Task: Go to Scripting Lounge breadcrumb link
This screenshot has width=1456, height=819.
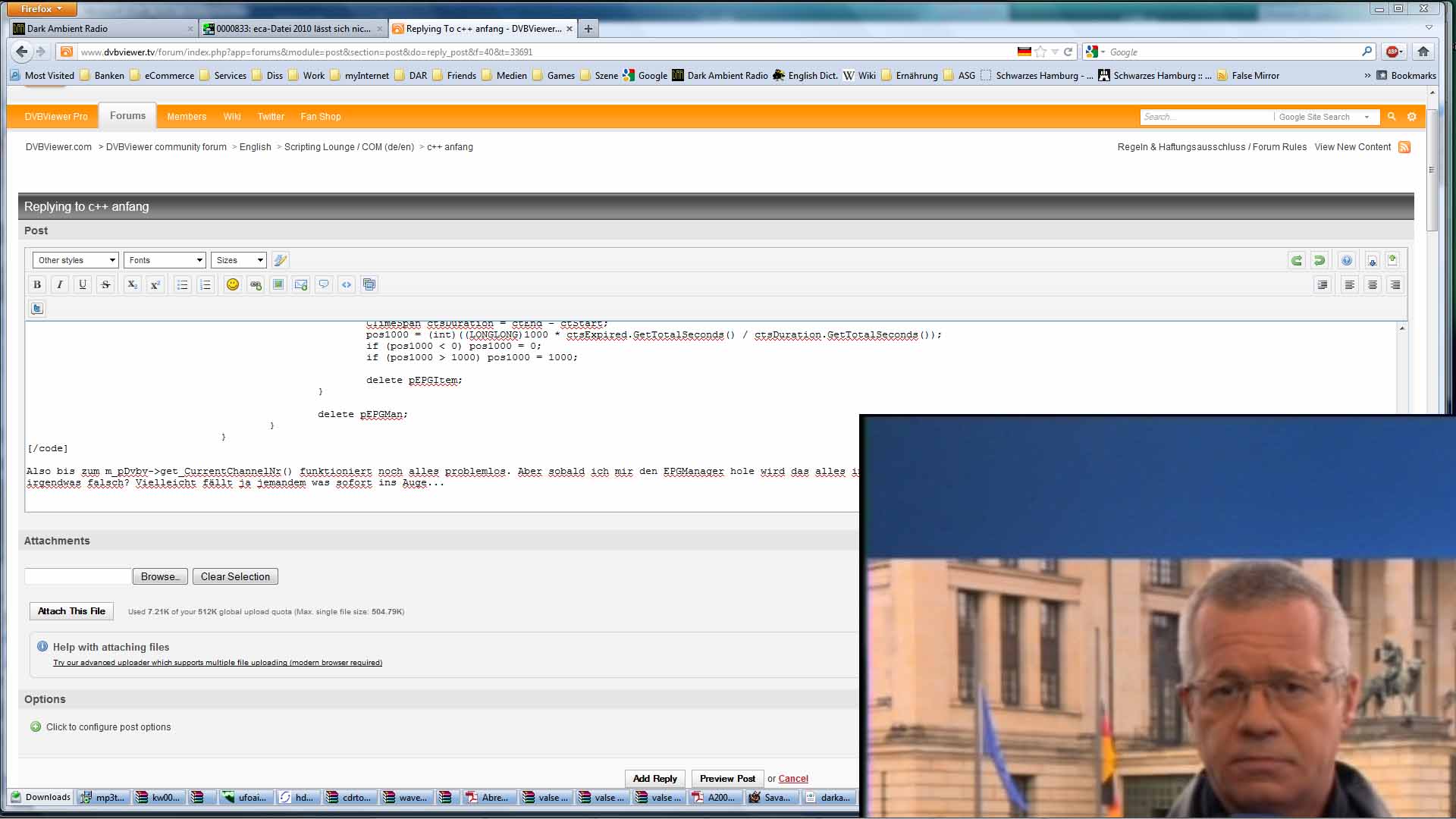Action: 349,147
